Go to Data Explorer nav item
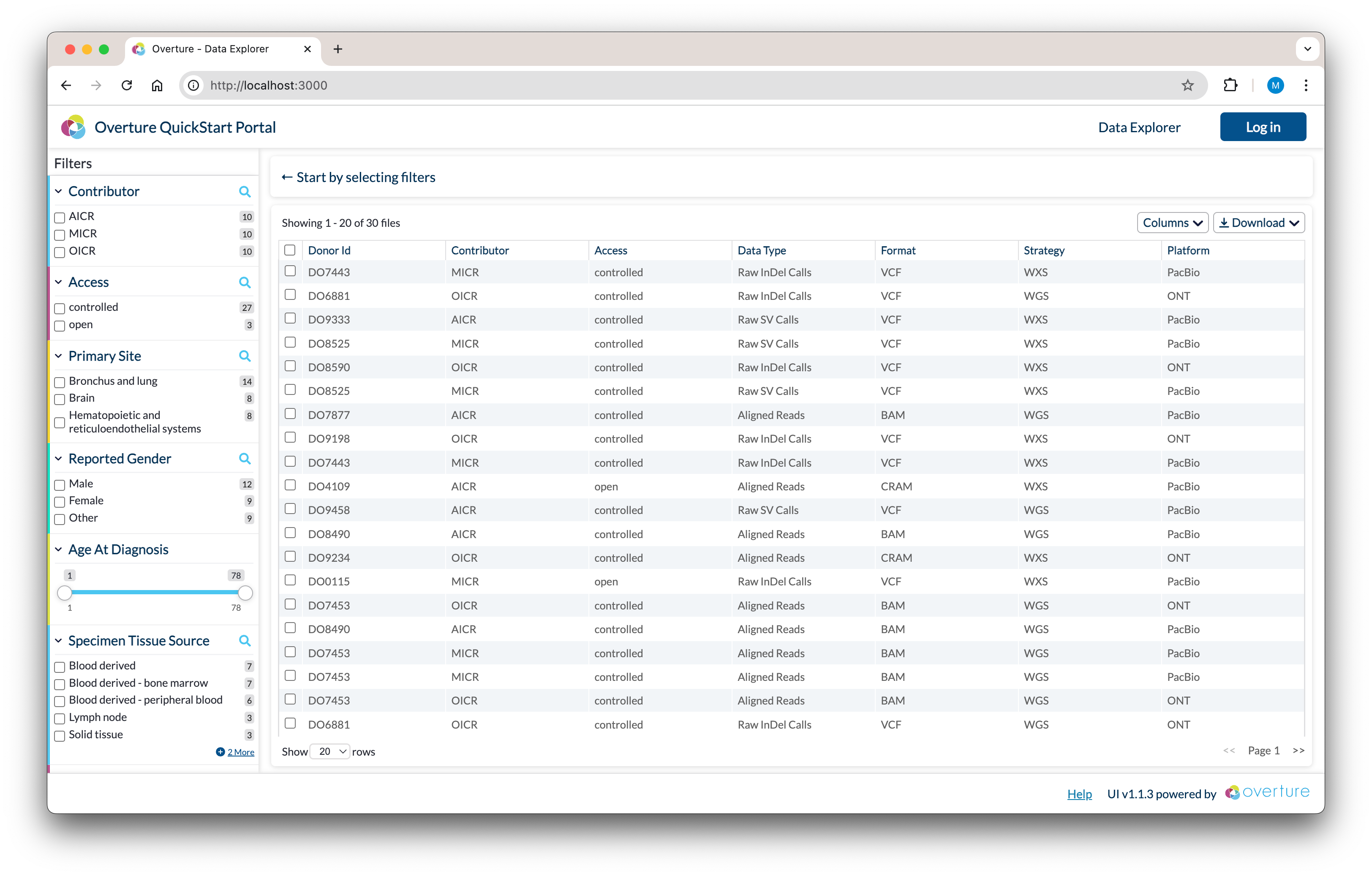Screen dimensions: 1372x876 click(x=1138, y=128)
